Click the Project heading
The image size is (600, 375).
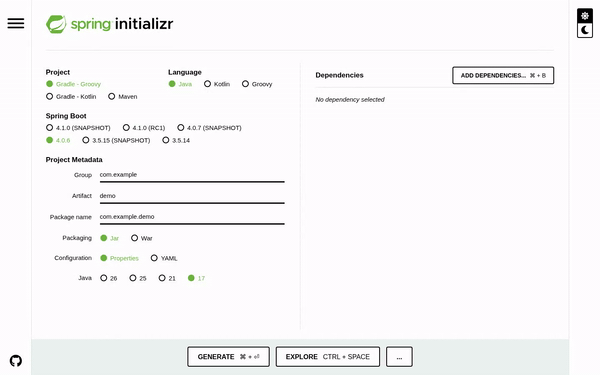click(x=58, y=72)
